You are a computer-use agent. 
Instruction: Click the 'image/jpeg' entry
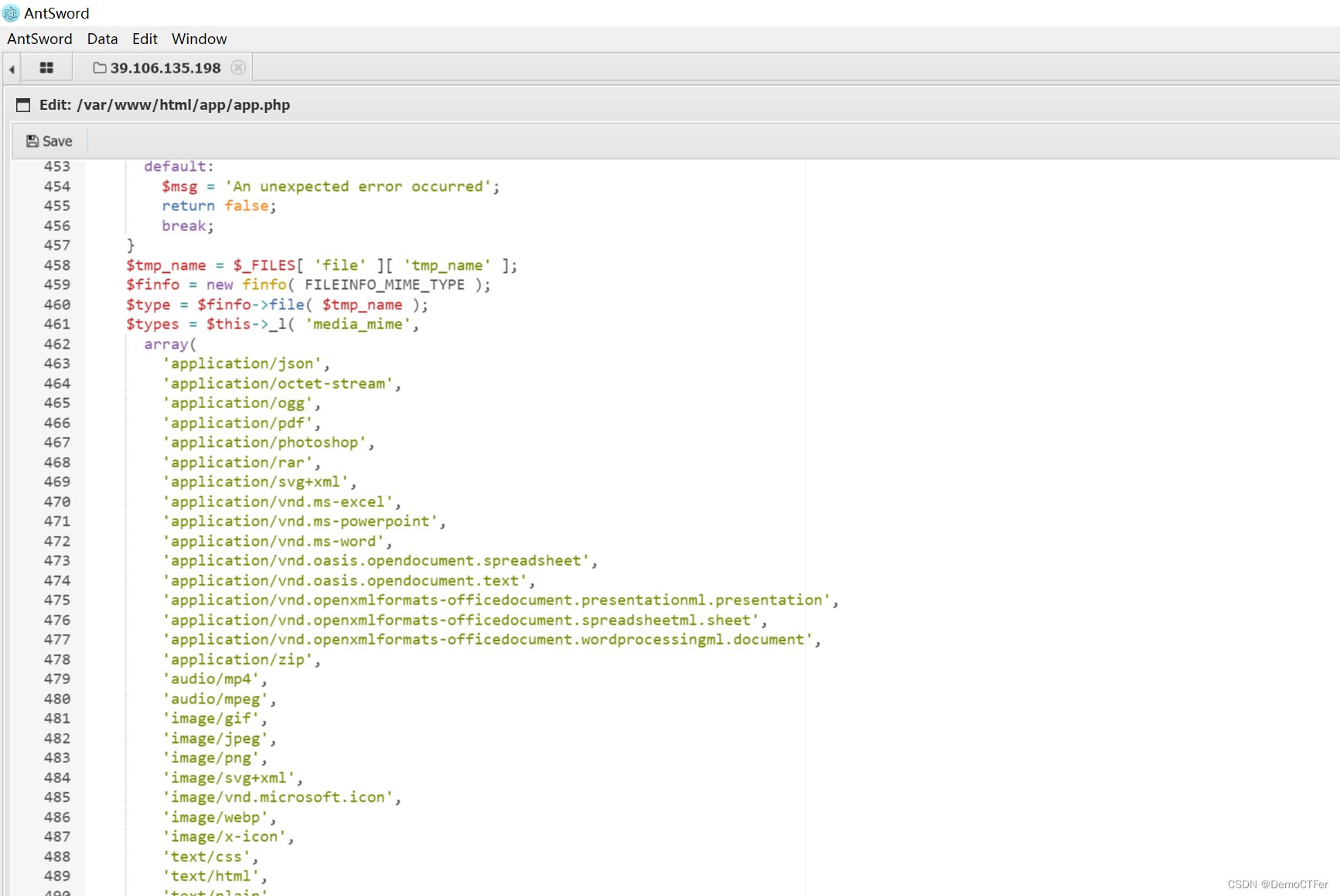pos(215,738)
